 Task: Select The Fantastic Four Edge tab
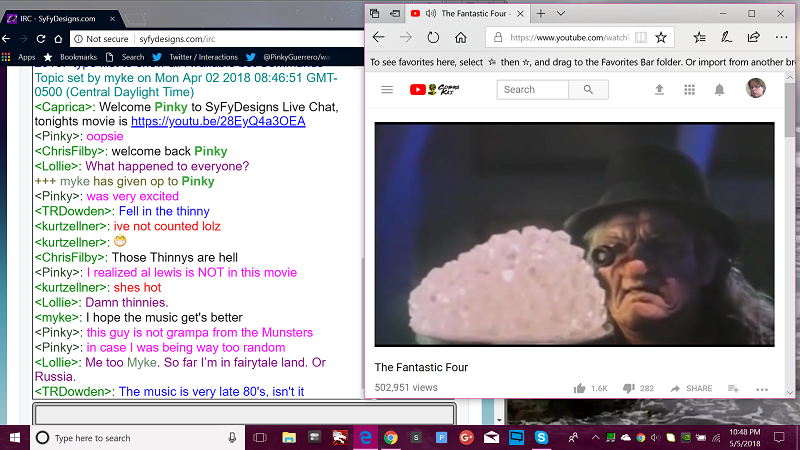click(x=467, y=14)
